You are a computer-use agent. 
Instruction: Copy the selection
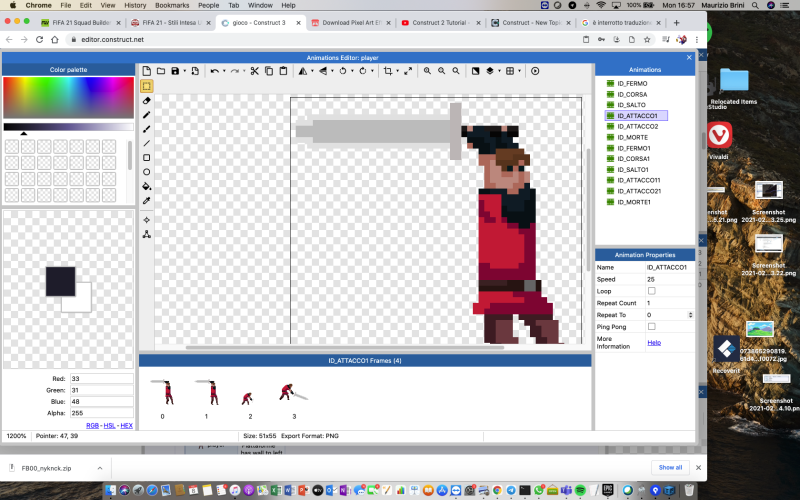coord(269,71)
